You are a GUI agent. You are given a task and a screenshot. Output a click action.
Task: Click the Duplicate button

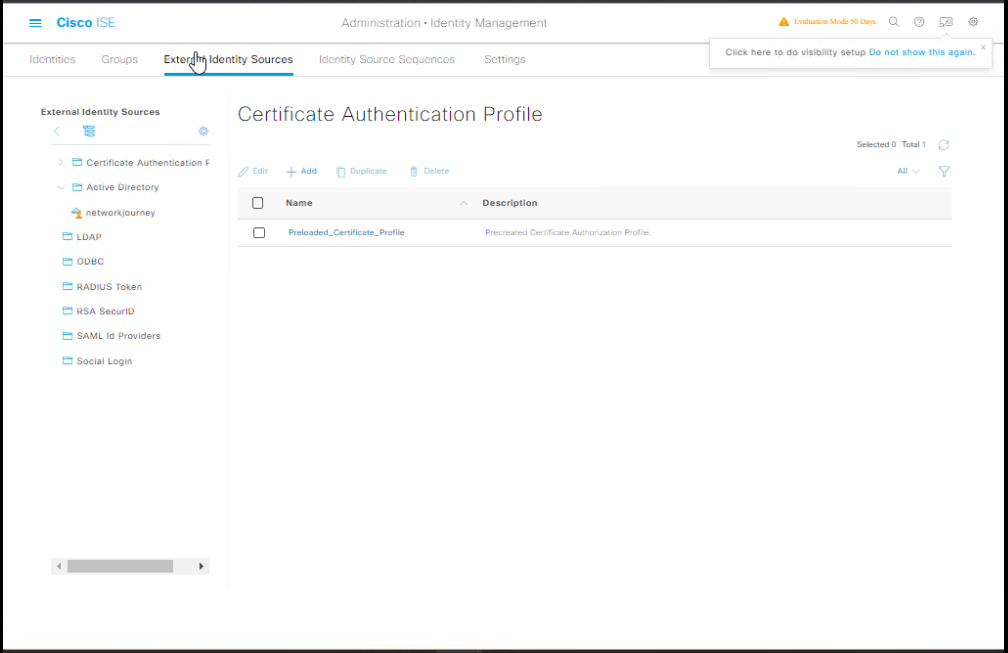(x=361, y=171)
